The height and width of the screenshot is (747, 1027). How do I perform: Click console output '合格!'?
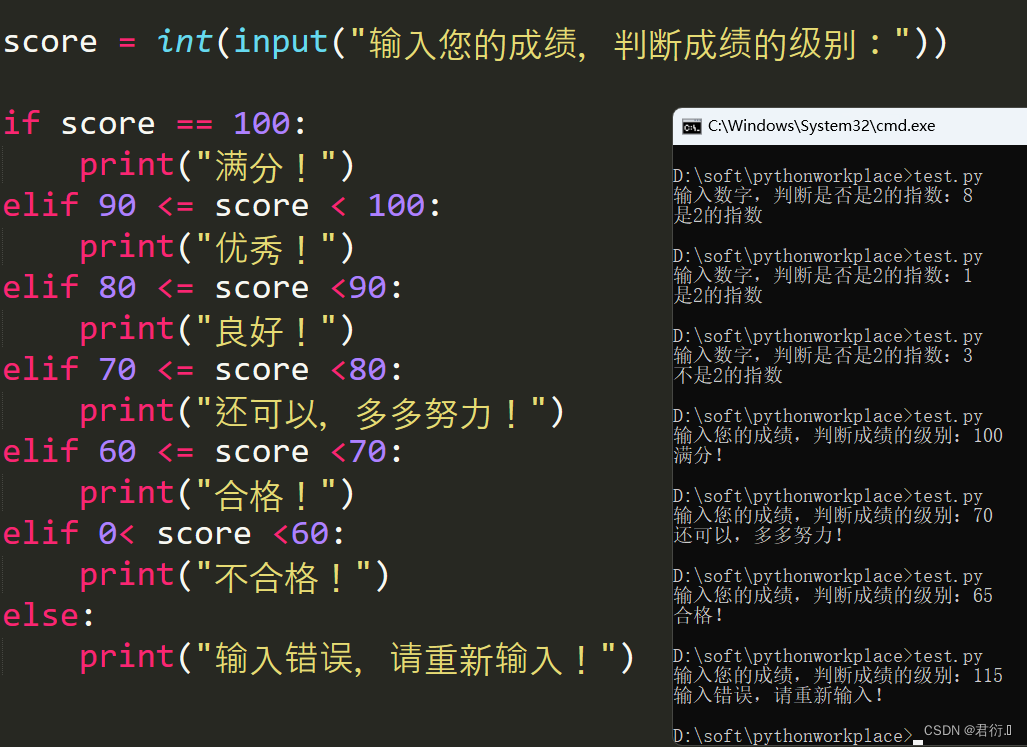point(698,615)
